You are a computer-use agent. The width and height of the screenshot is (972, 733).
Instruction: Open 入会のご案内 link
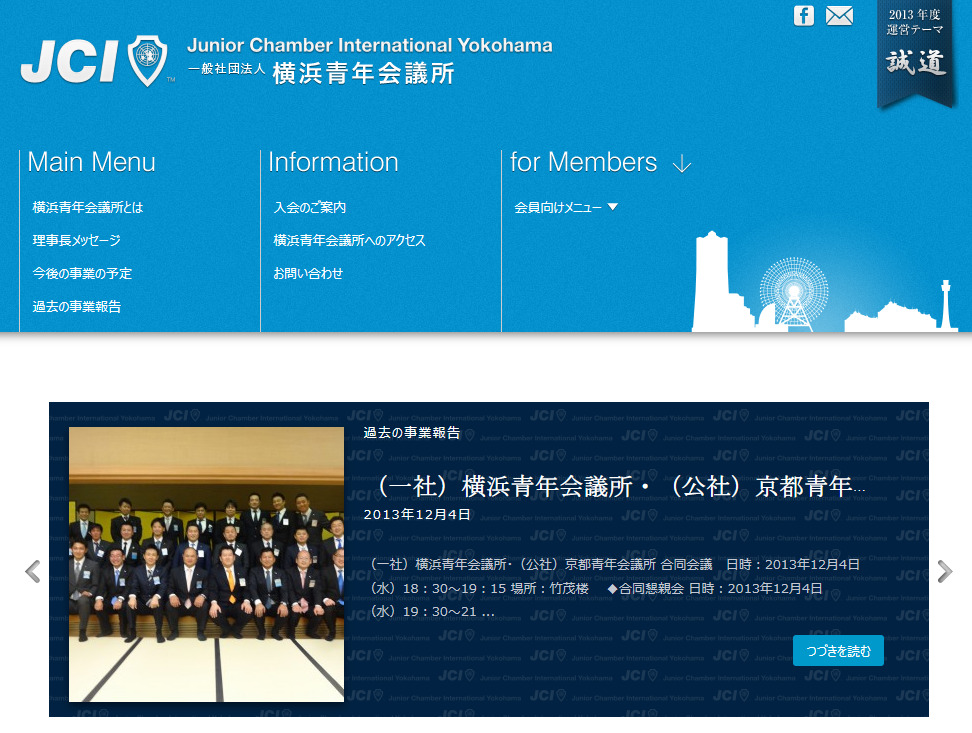point(309,207)
